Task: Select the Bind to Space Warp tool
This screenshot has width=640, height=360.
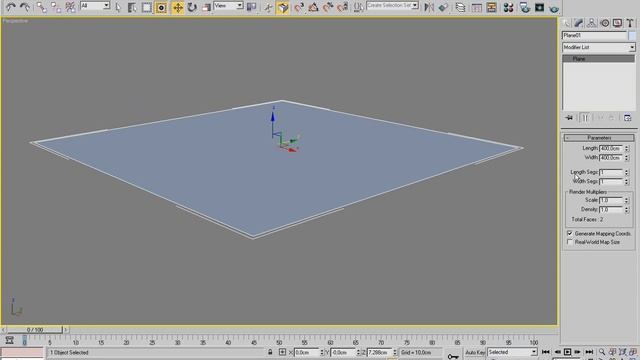Action: tap(71, 7)
